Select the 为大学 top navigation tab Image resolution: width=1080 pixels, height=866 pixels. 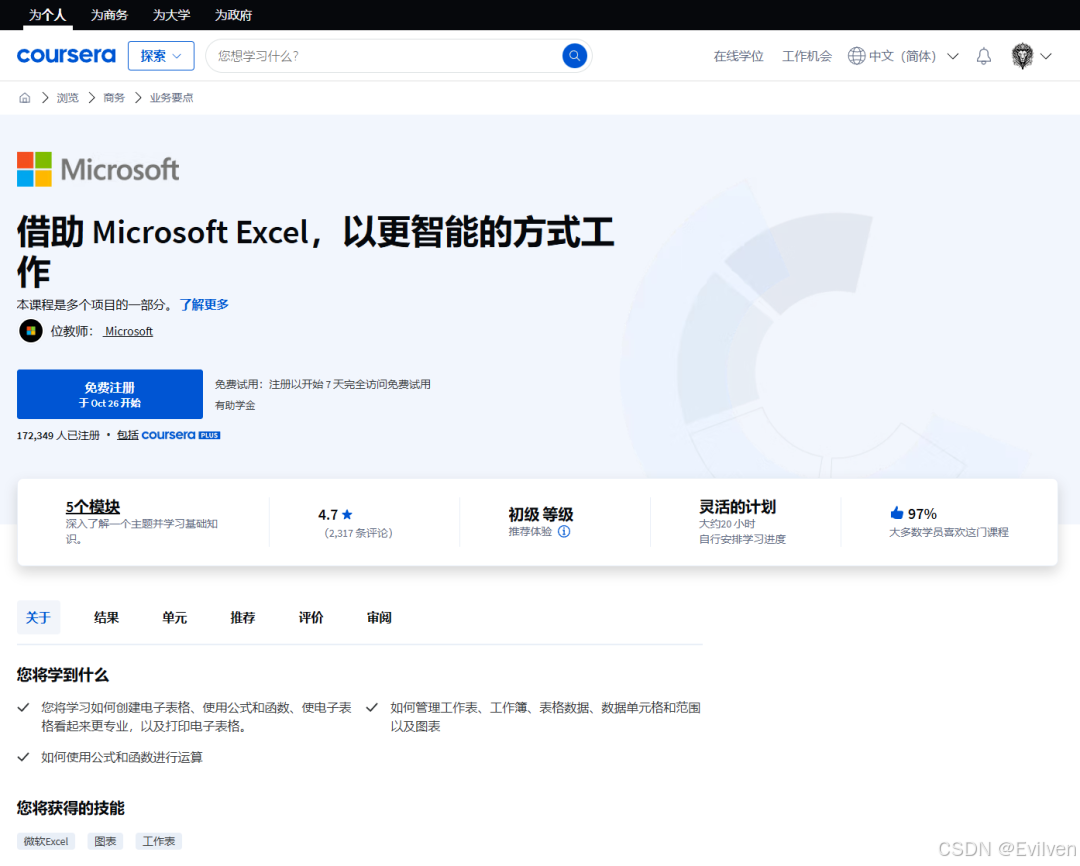tap(171, 14)
